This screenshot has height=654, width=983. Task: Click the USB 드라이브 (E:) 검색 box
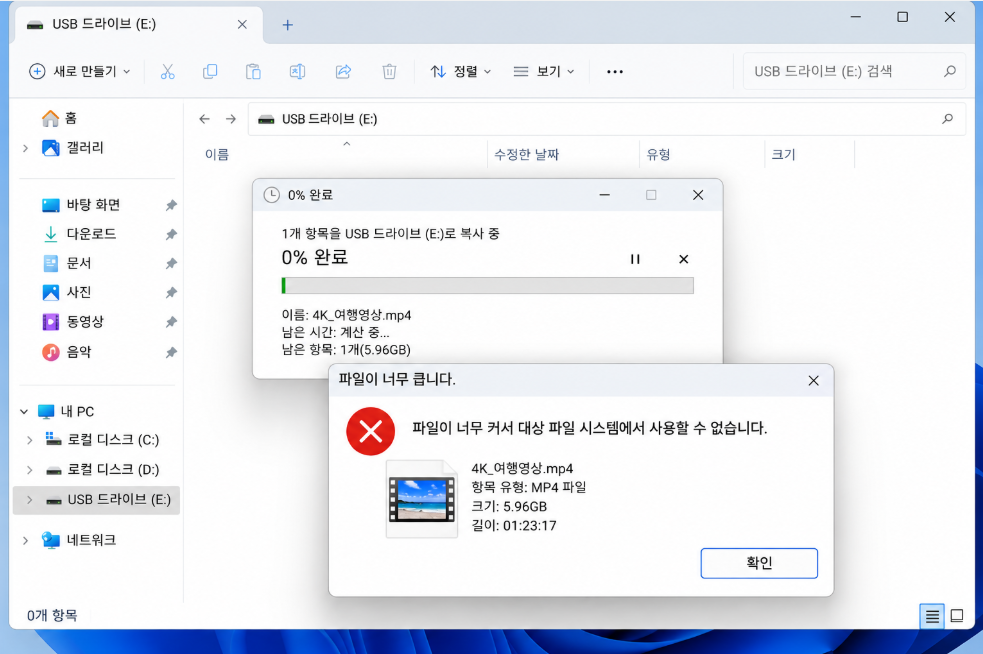(x=854, y=71)
